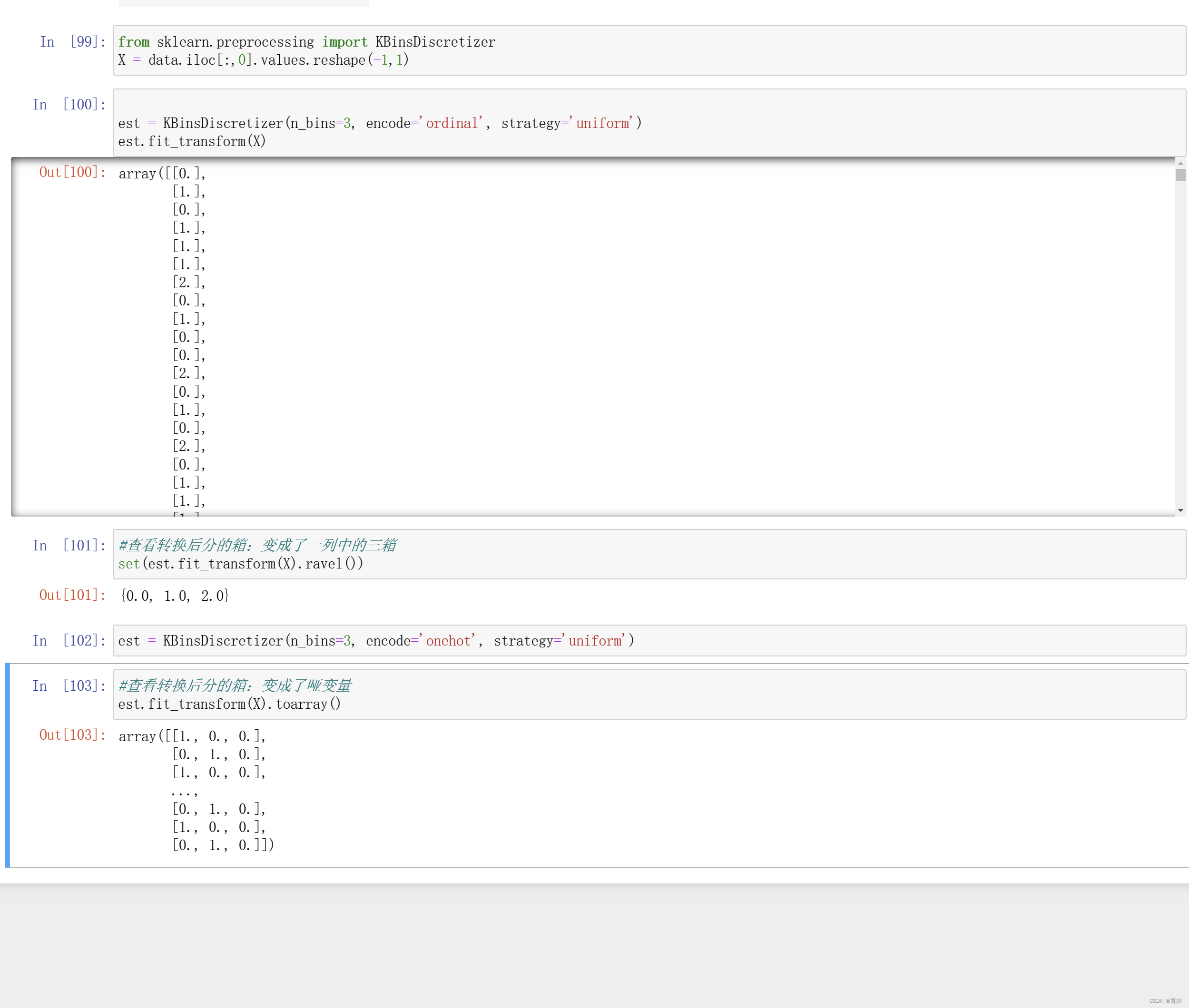Click the scrollbar thumb in Out[100] output
The height and width of the screenshot is (1008, 1189).
pyautogui.click(x=1180, y=175)
